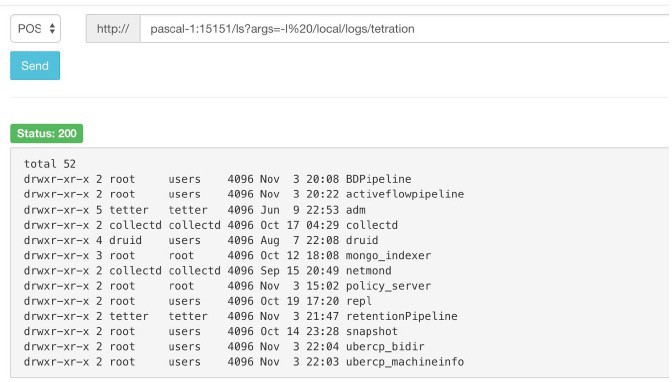Screen dimensions: 672x382
Task: Focus the URL field containing pascal-1:15151
Action: point(405,29)
